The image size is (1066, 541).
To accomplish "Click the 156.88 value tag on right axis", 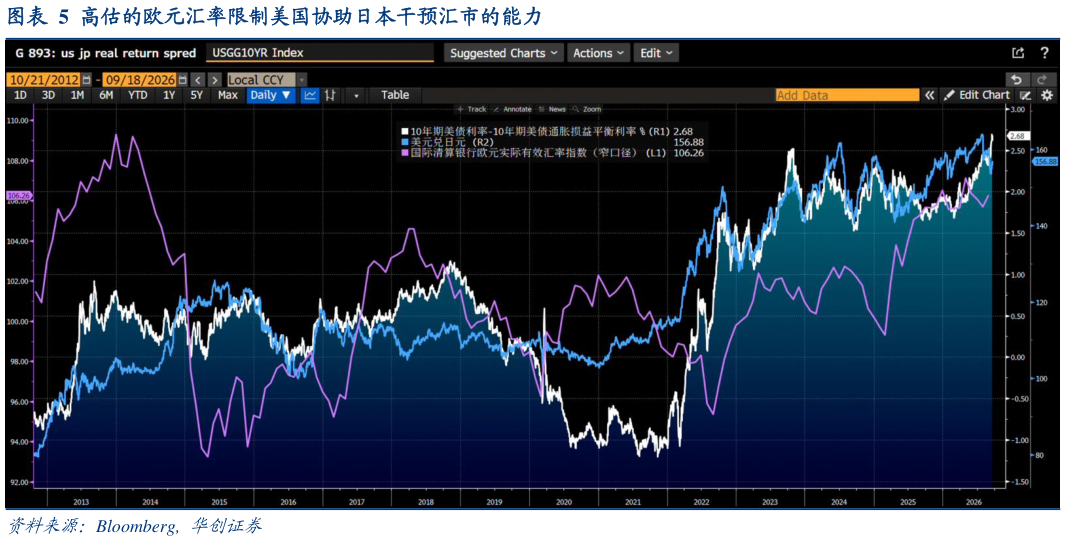I will [1045, 161].
